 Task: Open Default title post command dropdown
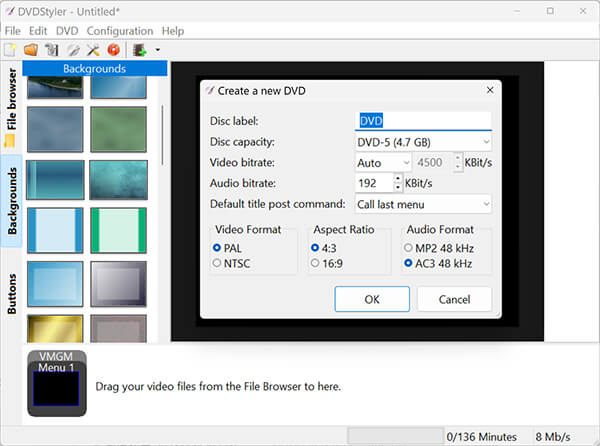423,204
